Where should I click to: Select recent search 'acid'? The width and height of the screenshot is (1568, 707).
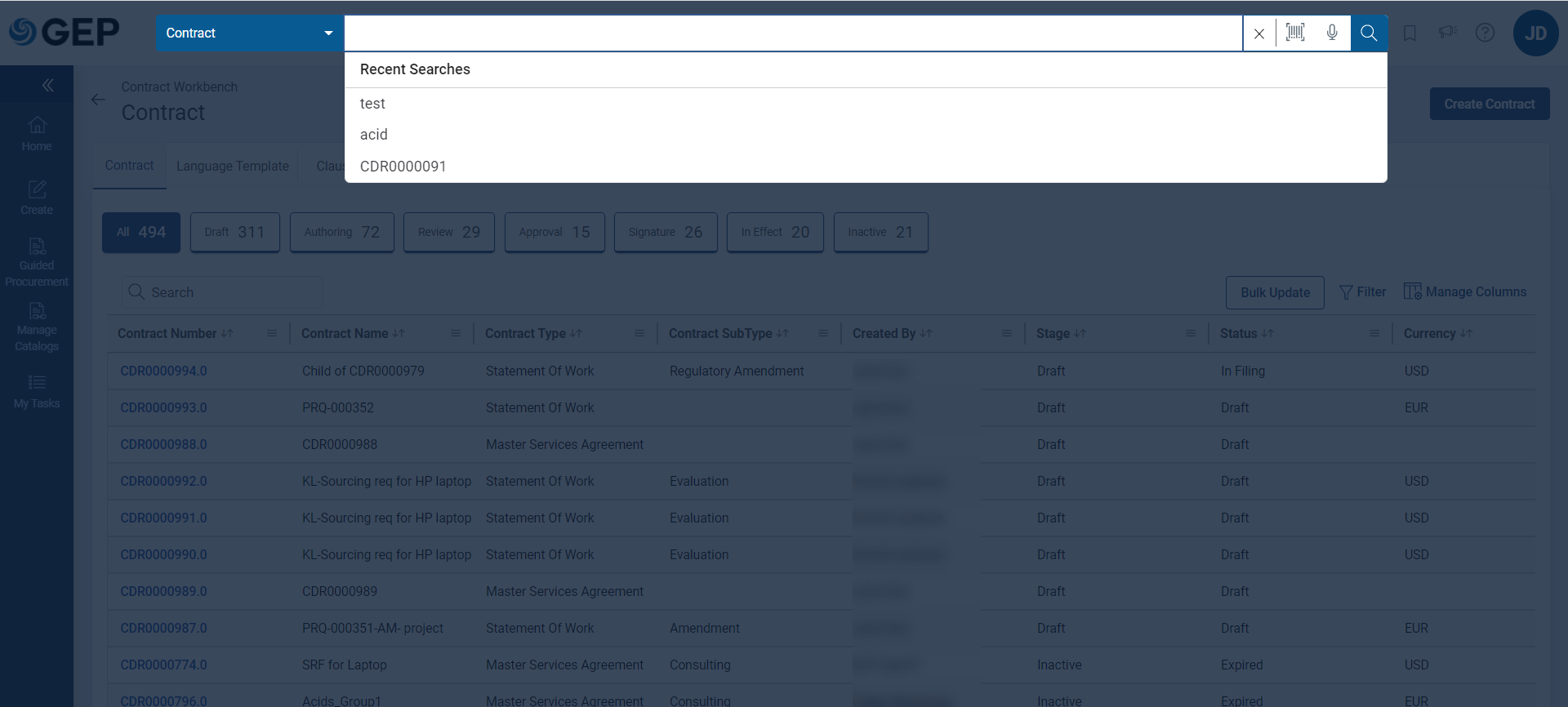coord(374,135)
